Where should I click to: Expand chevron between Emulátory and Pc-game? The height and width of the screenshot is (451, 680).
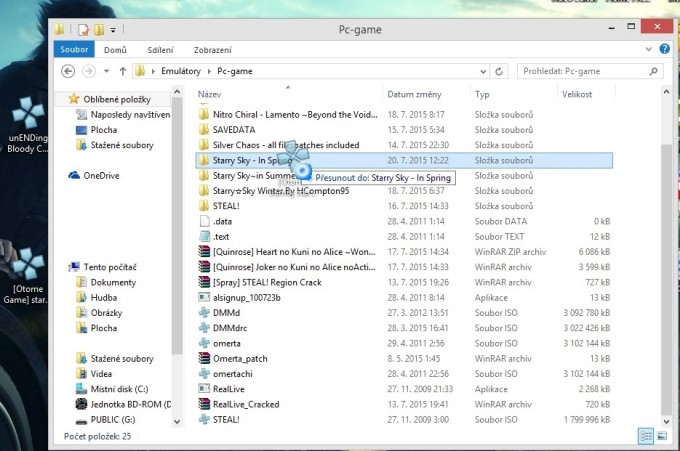(x=209, y=71)
